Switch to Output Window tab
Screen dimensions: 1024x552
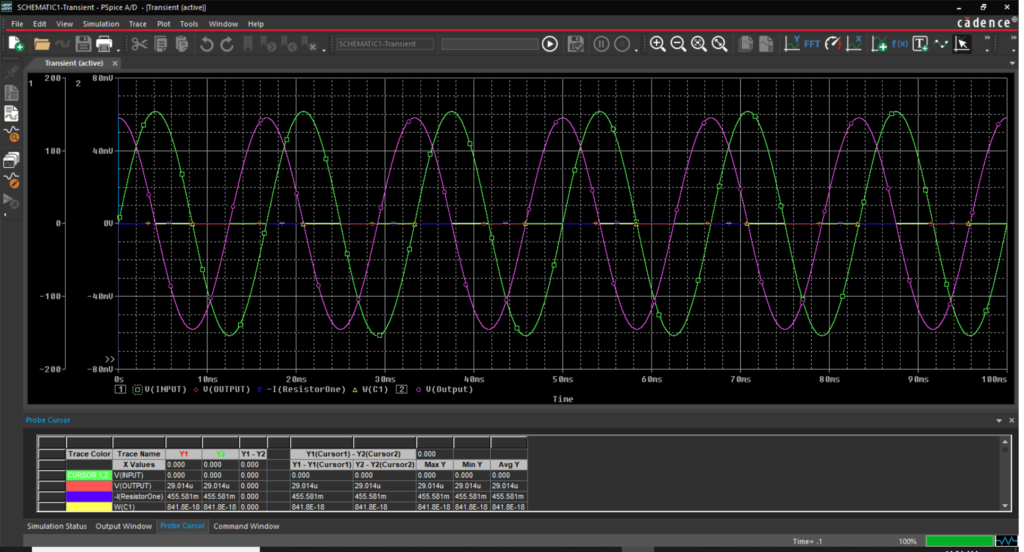(x=123, y=526)
